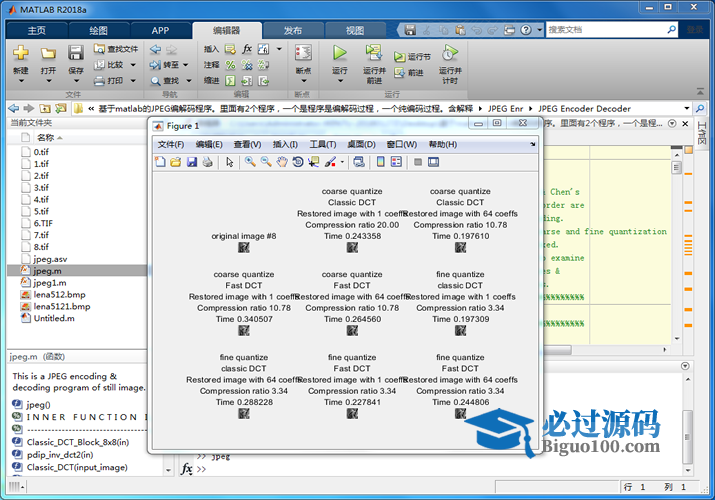Open the Print dropdown arrow in the ribbon
The width and height of the screenshot is (715, 500).
[x=130, y=81]
